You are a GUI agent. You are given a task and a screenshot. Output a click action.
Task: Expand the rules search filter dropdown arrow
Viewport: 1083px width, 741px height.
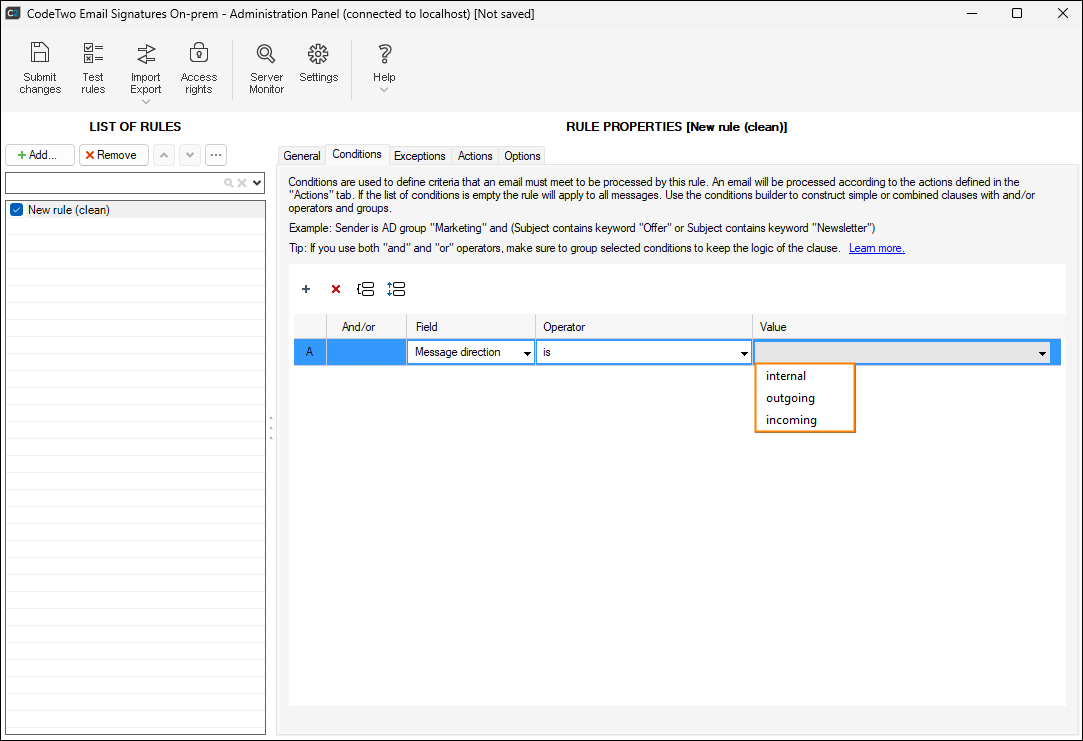[258, 183]
